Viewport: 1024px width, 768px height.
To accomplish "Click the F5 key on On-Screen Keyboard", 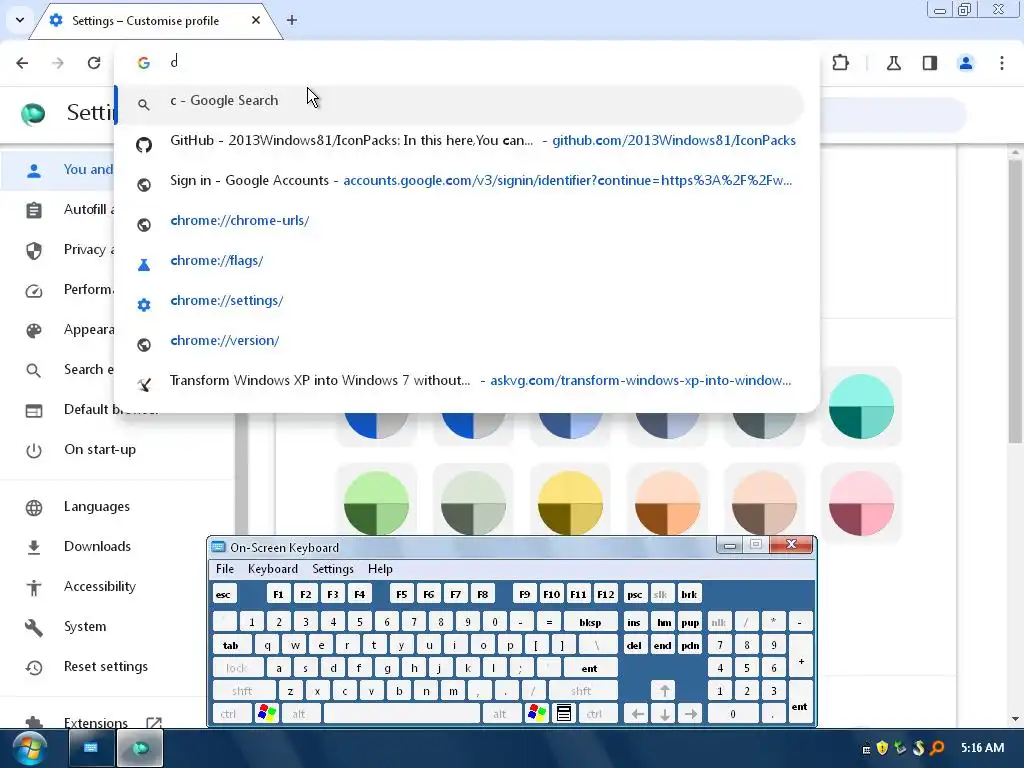I will [402, 594].
